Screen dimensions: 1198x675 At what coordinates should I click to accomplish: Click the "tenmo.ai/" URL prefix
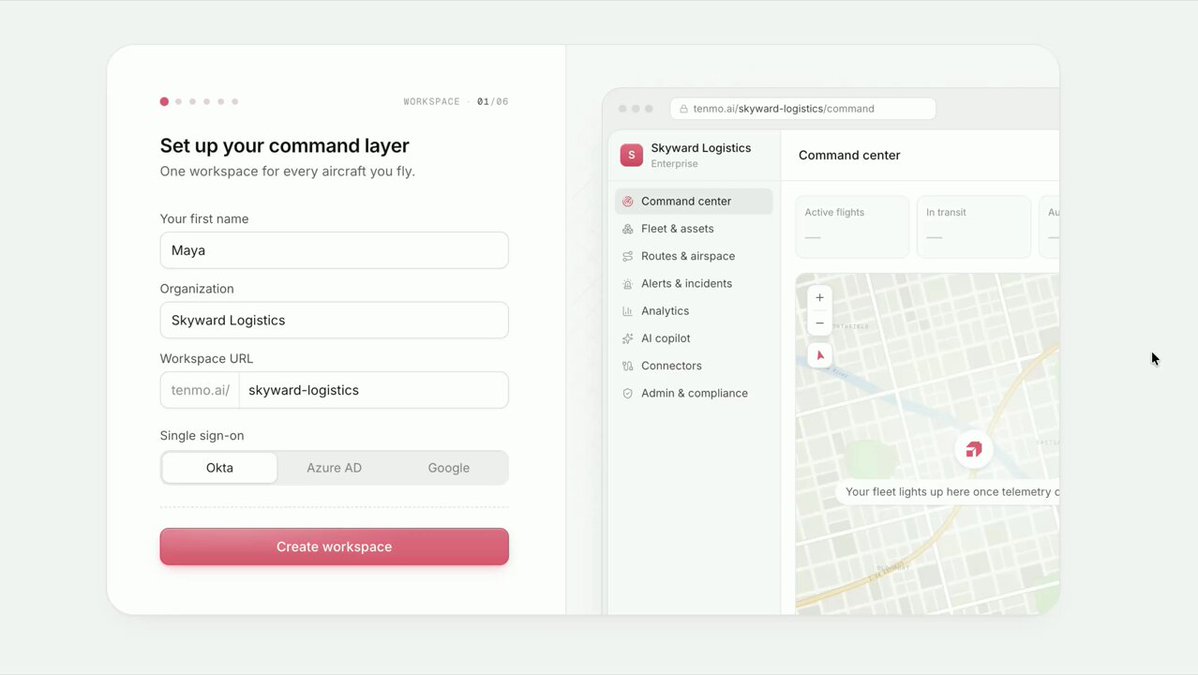200,390
